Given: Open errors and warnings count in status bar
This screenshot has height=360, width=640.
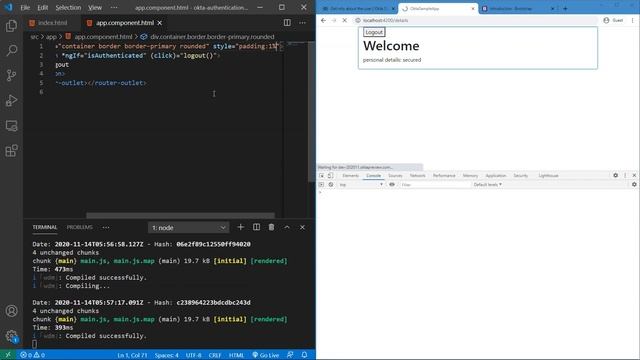Looking at the screenshot, I should 33,355.
